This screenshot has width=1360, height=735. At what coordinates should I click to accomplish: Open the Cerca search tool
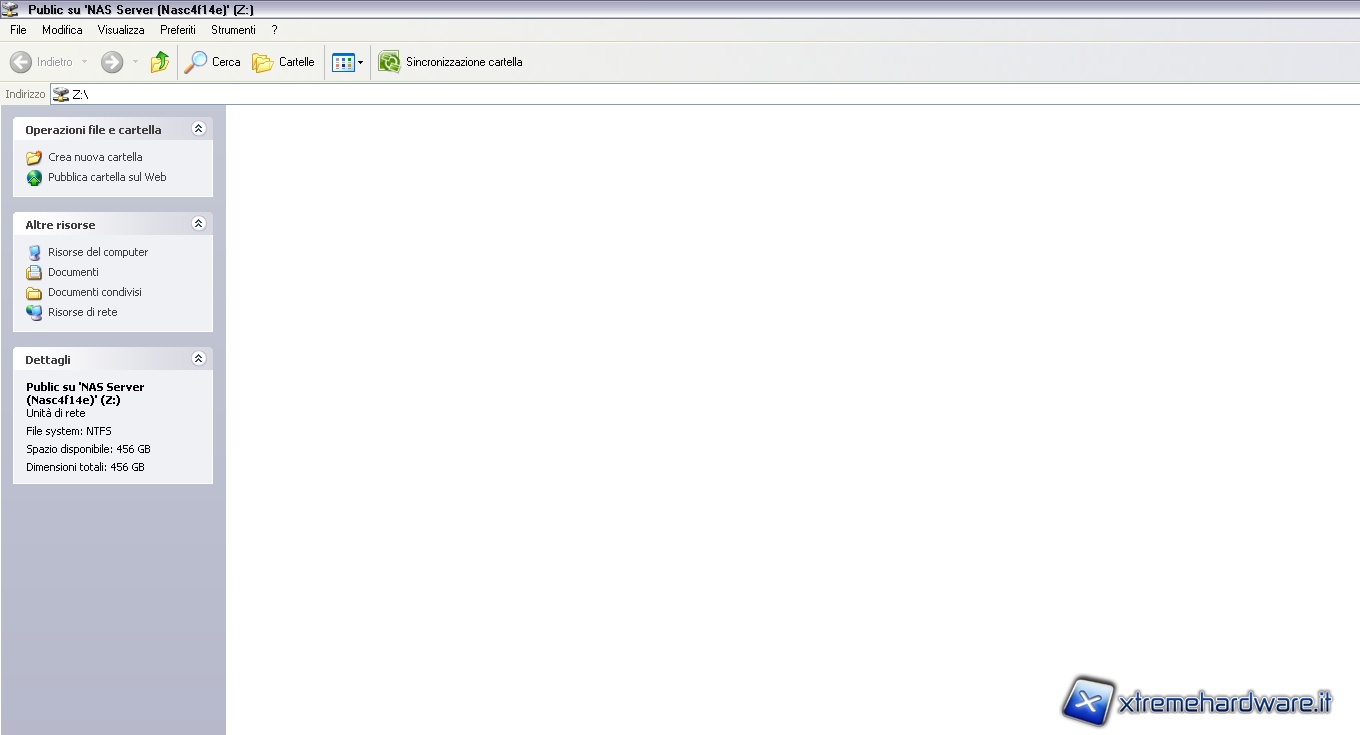[213, 62]
